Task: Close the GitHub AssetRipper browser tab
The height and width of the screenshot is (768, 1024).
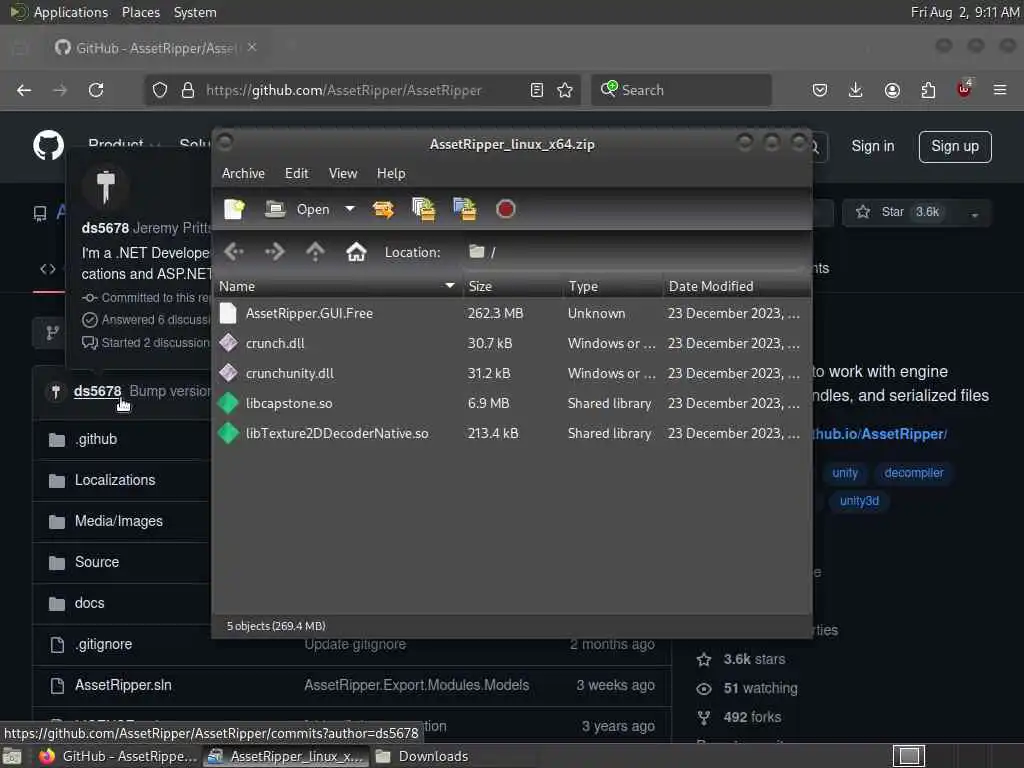Action: point(252,47)
